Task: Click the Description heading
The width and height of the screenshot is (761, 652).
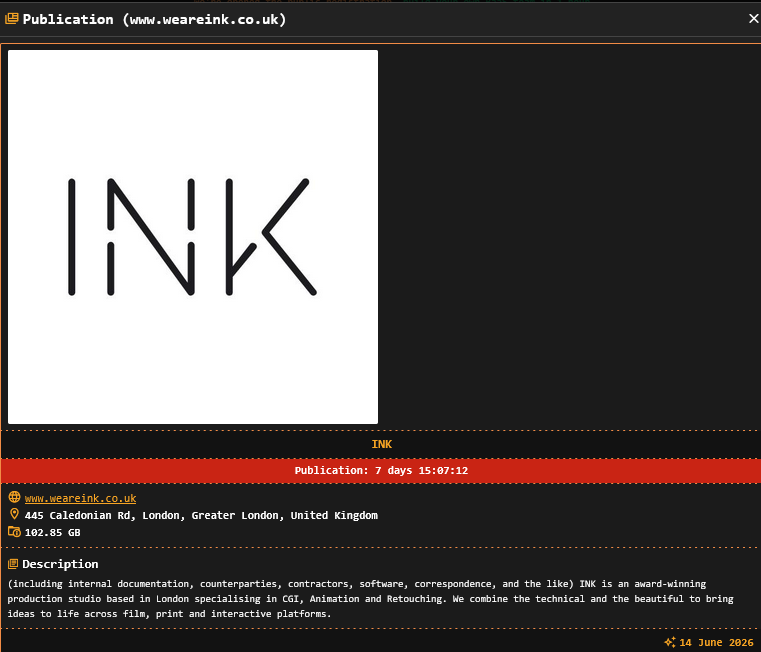Action: click(x=60, y=564)
